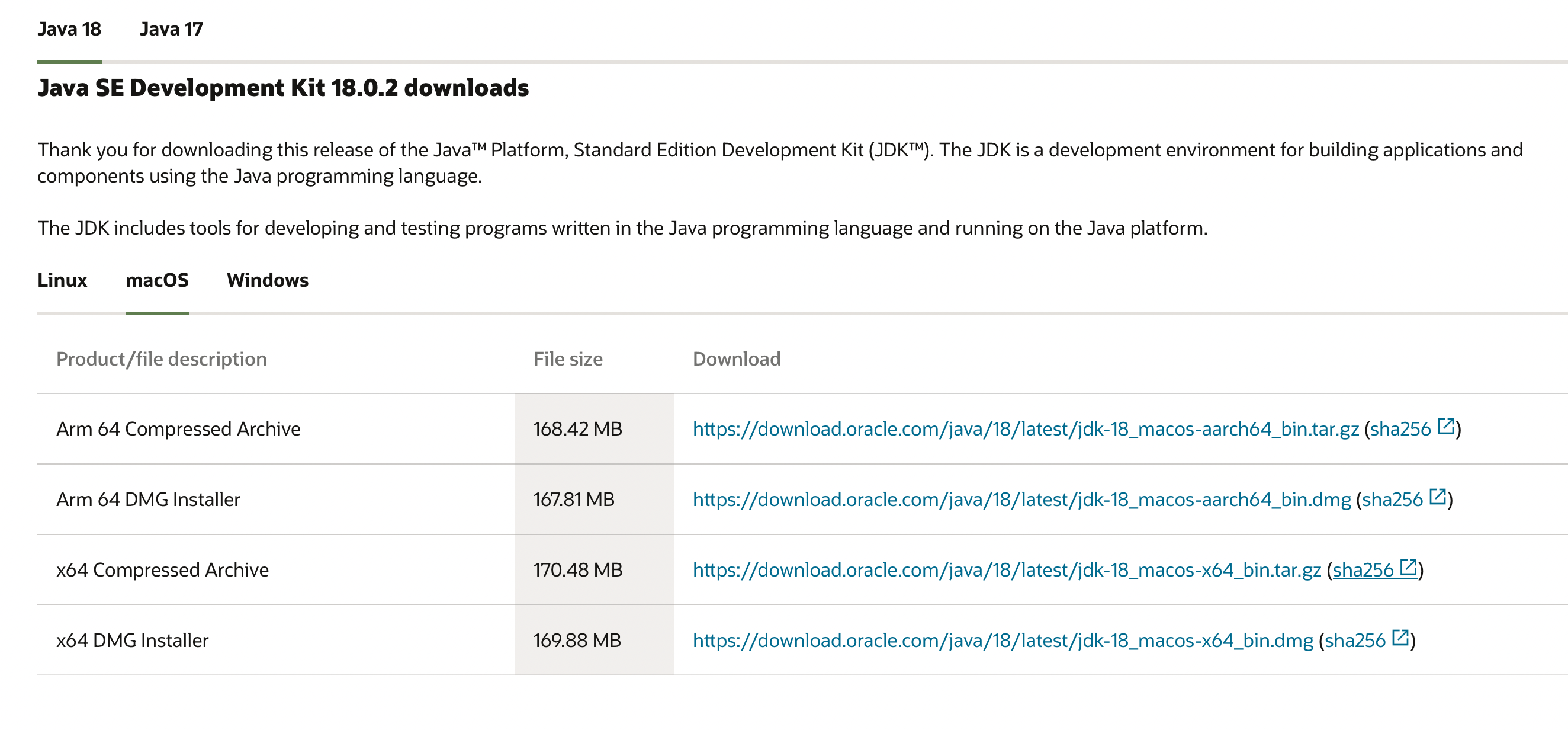Download the macos-aarch64 dmg installer link
The image size is (1568, 730).
pyautogui.click(x=1022, y=500)
